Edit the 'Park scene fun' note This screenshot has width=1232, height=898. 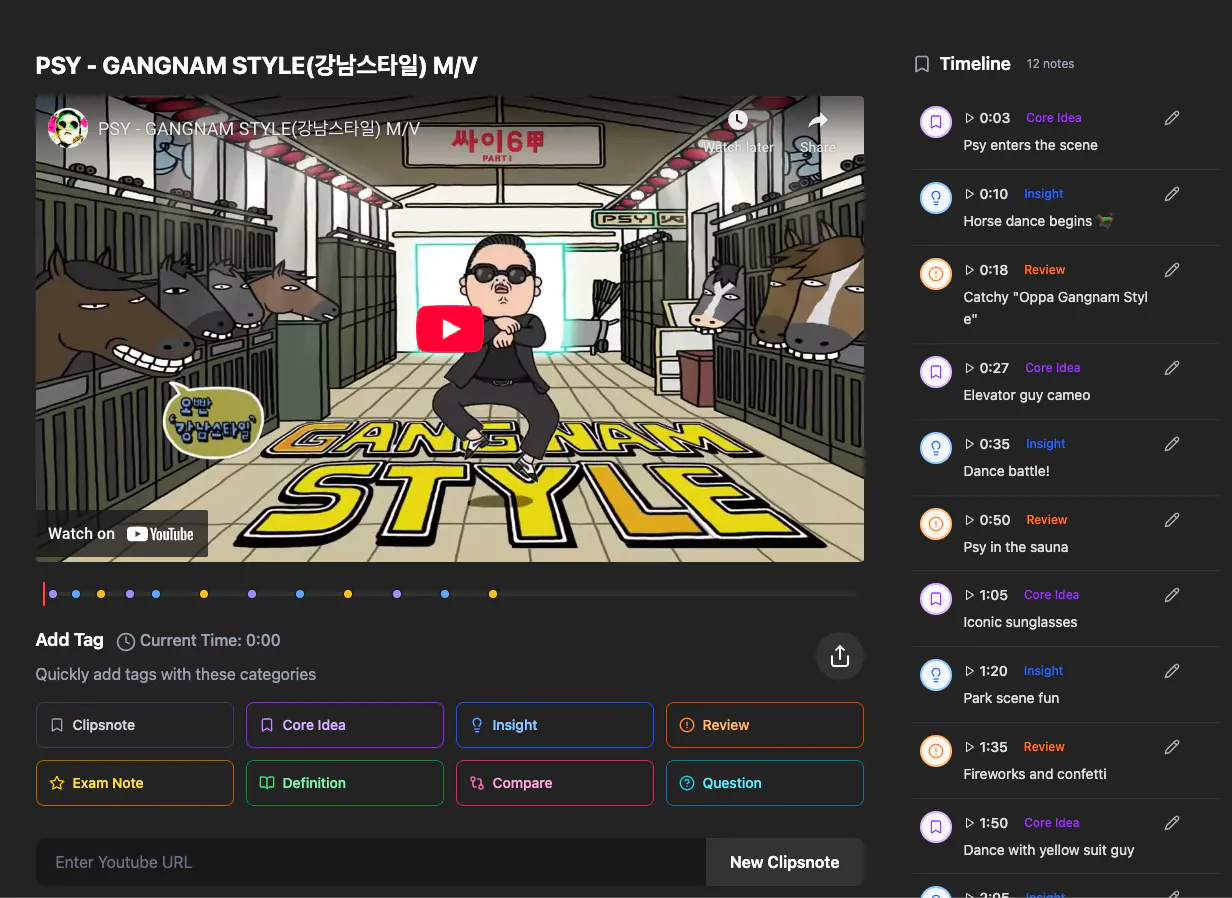[x=1172, y=671]
